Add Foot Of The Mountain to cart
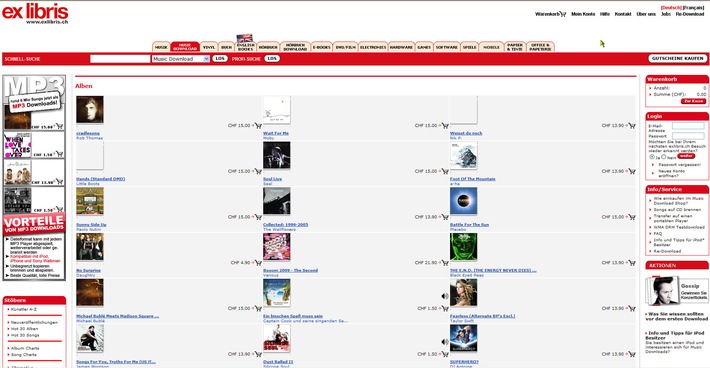710x368 pixels. 632,172
